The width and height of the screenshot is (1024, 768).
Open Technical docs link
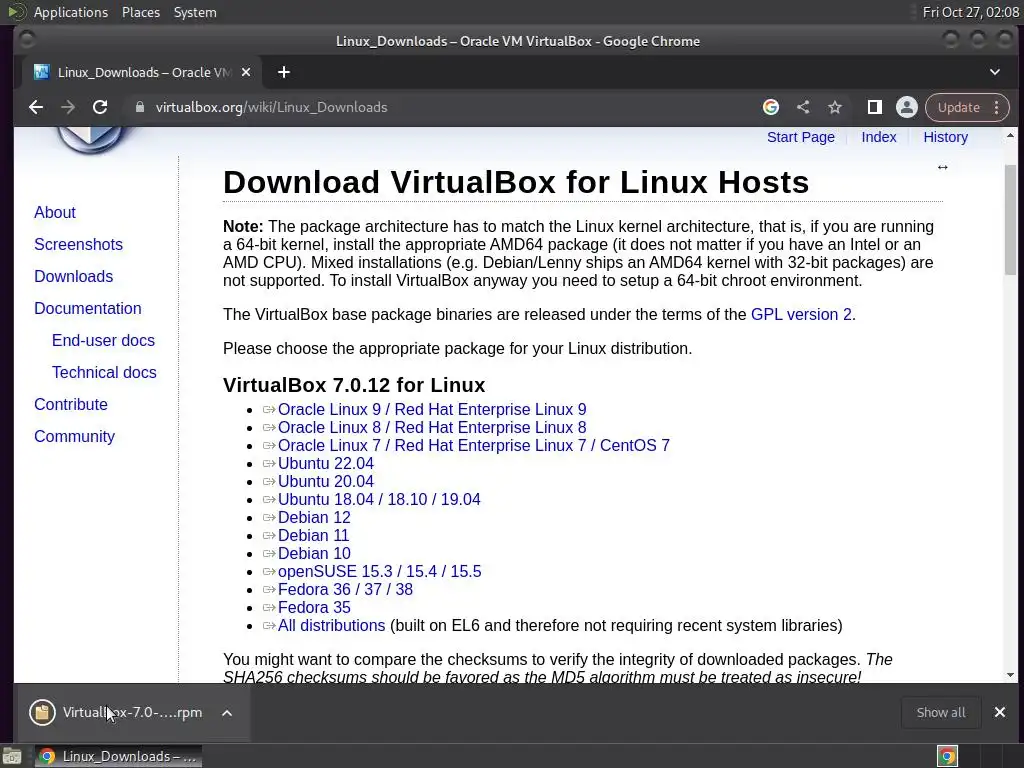click(x=104, y=372)
